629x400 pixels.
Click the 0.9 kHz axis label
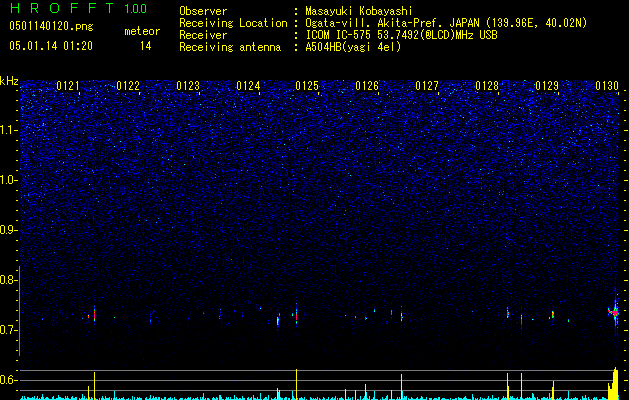click(9, 230)
